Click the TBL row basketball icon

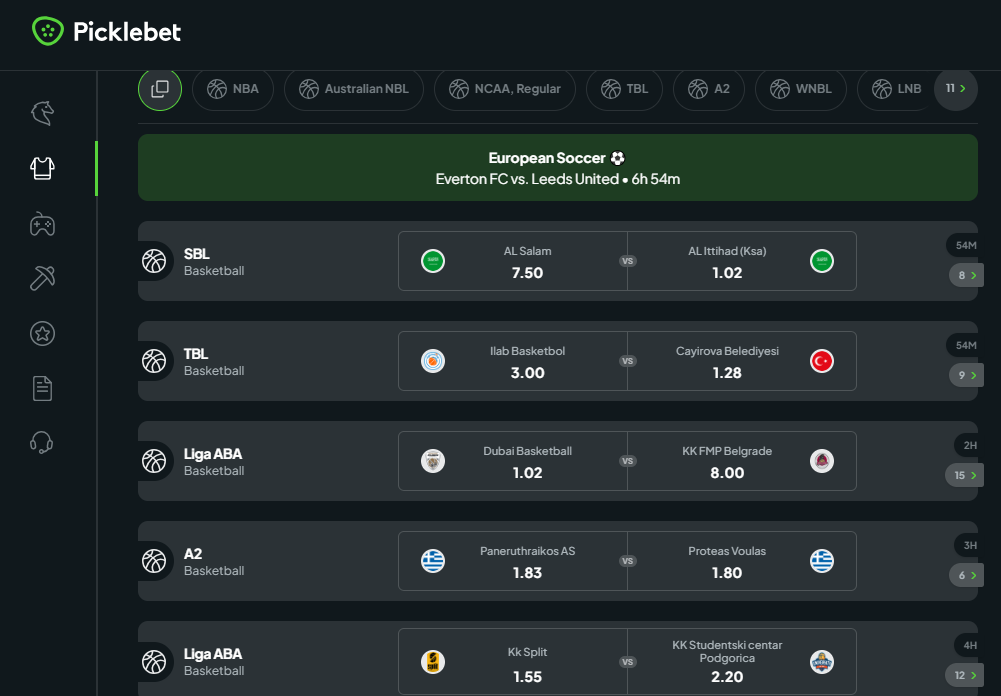[154, 361]
